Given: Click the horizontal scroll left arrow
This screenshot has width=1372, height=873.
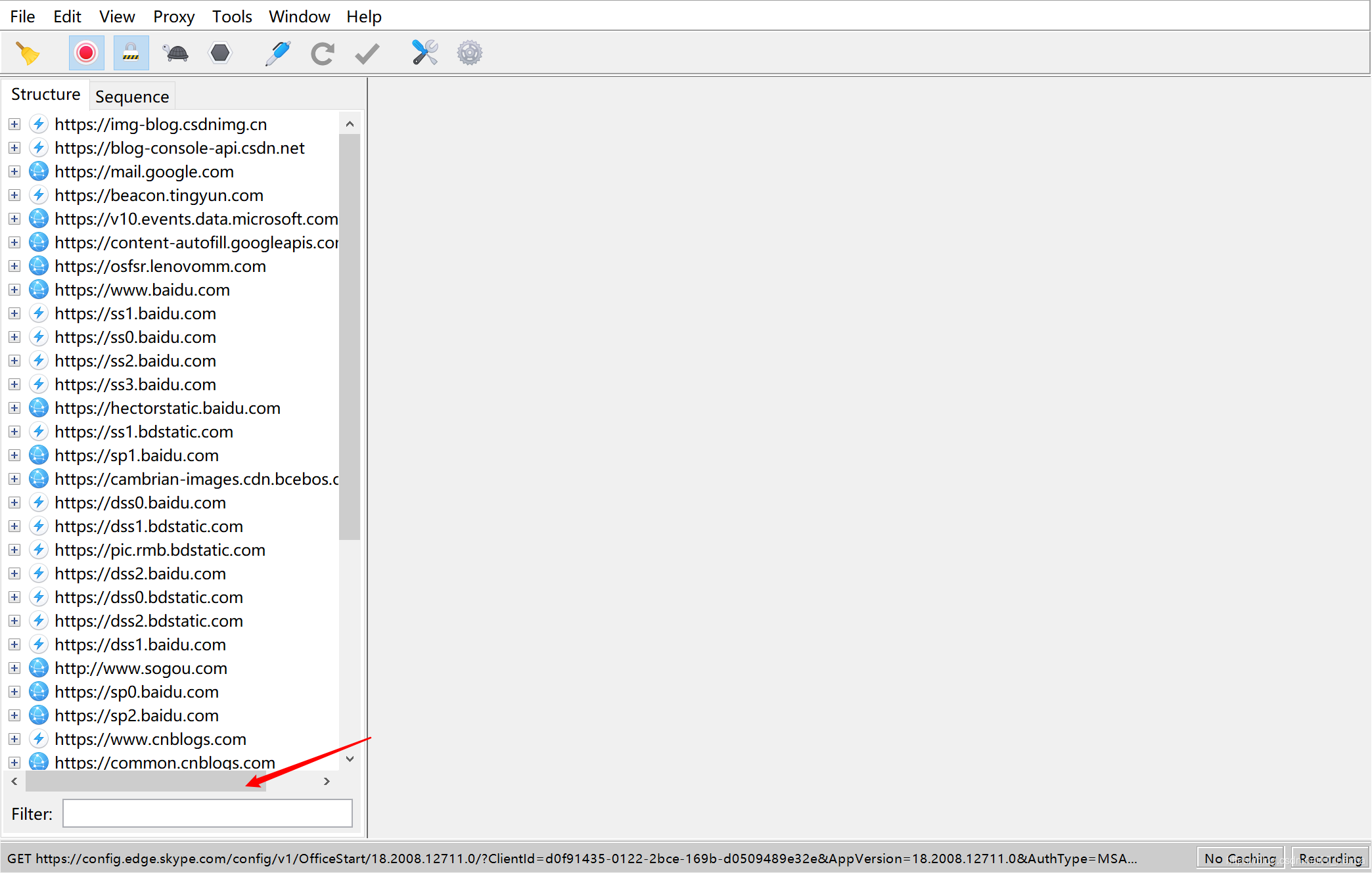Looking at the screenshot, I should point(14,781).
